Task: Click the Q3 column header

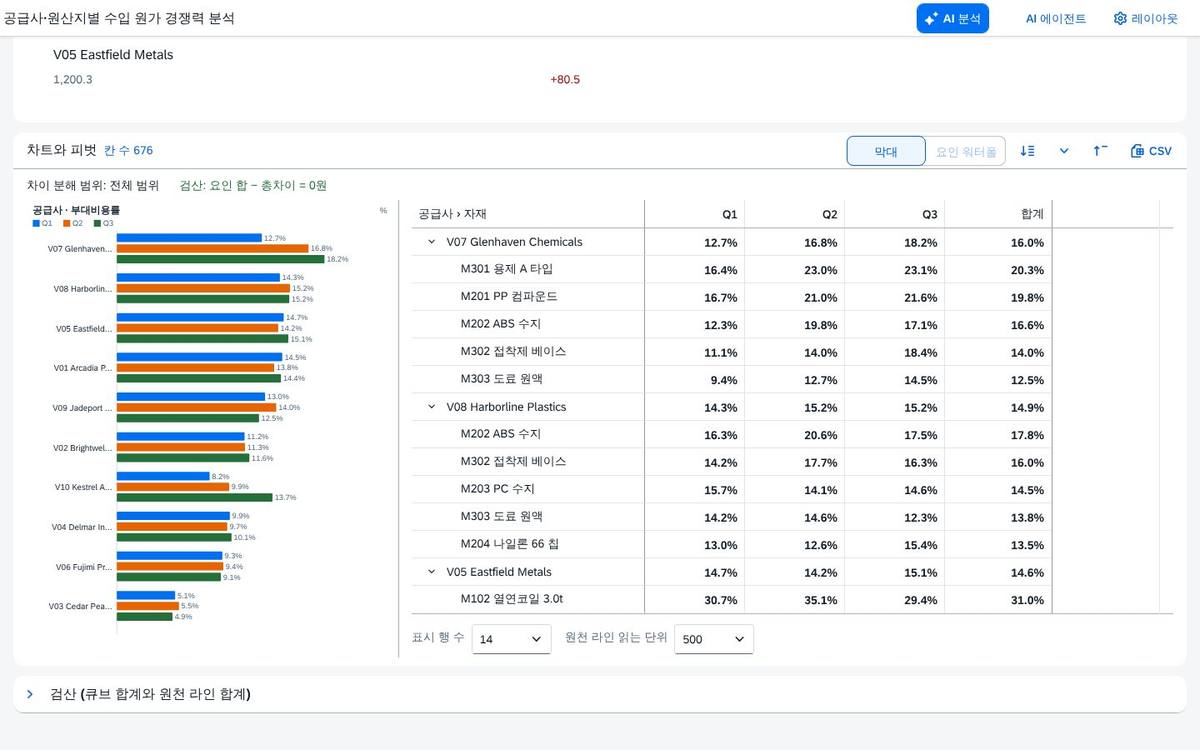Action: coord(894,214)
